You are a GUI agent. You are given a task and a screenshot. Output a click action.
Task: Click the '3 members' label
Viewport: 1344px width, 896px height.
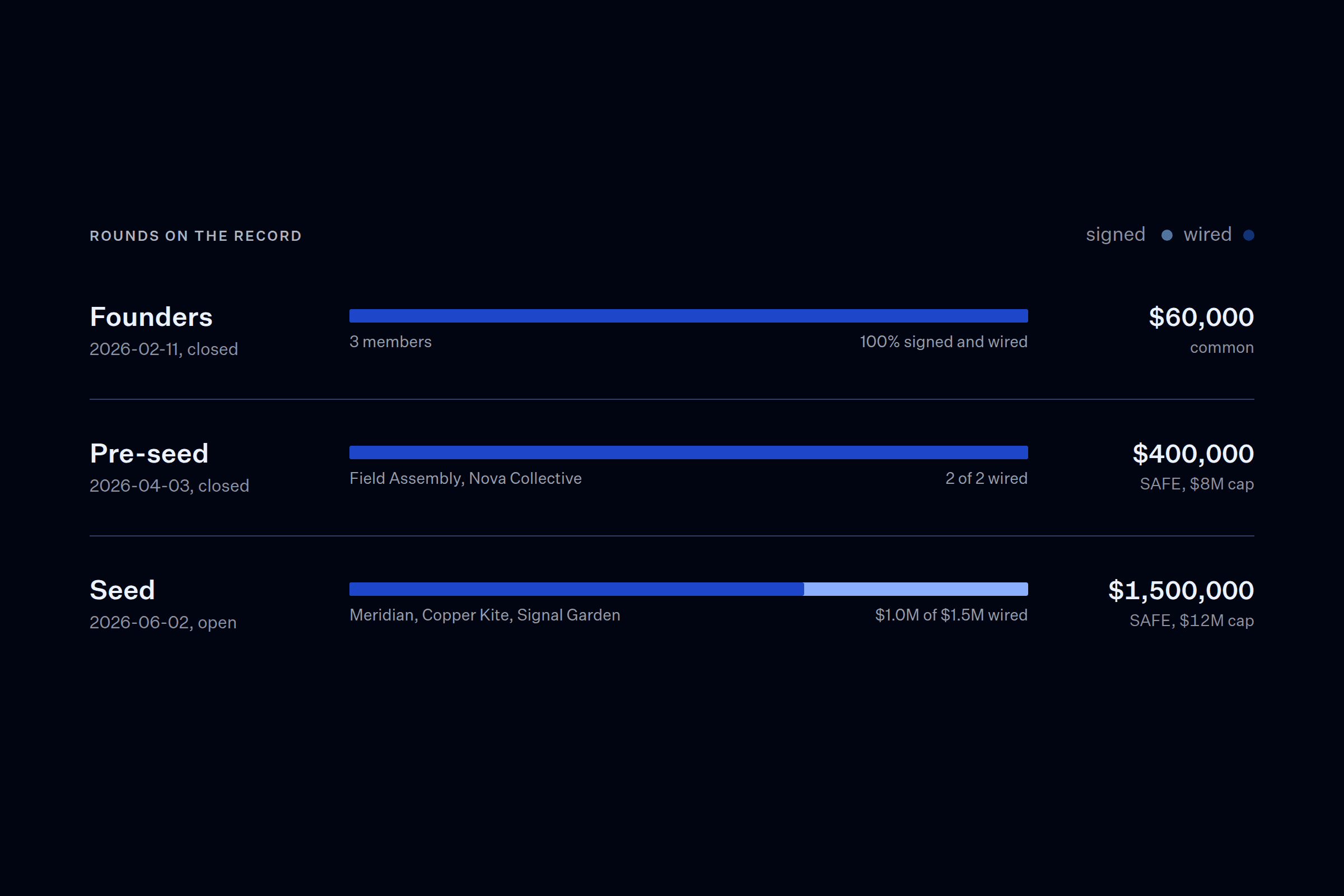390,342
